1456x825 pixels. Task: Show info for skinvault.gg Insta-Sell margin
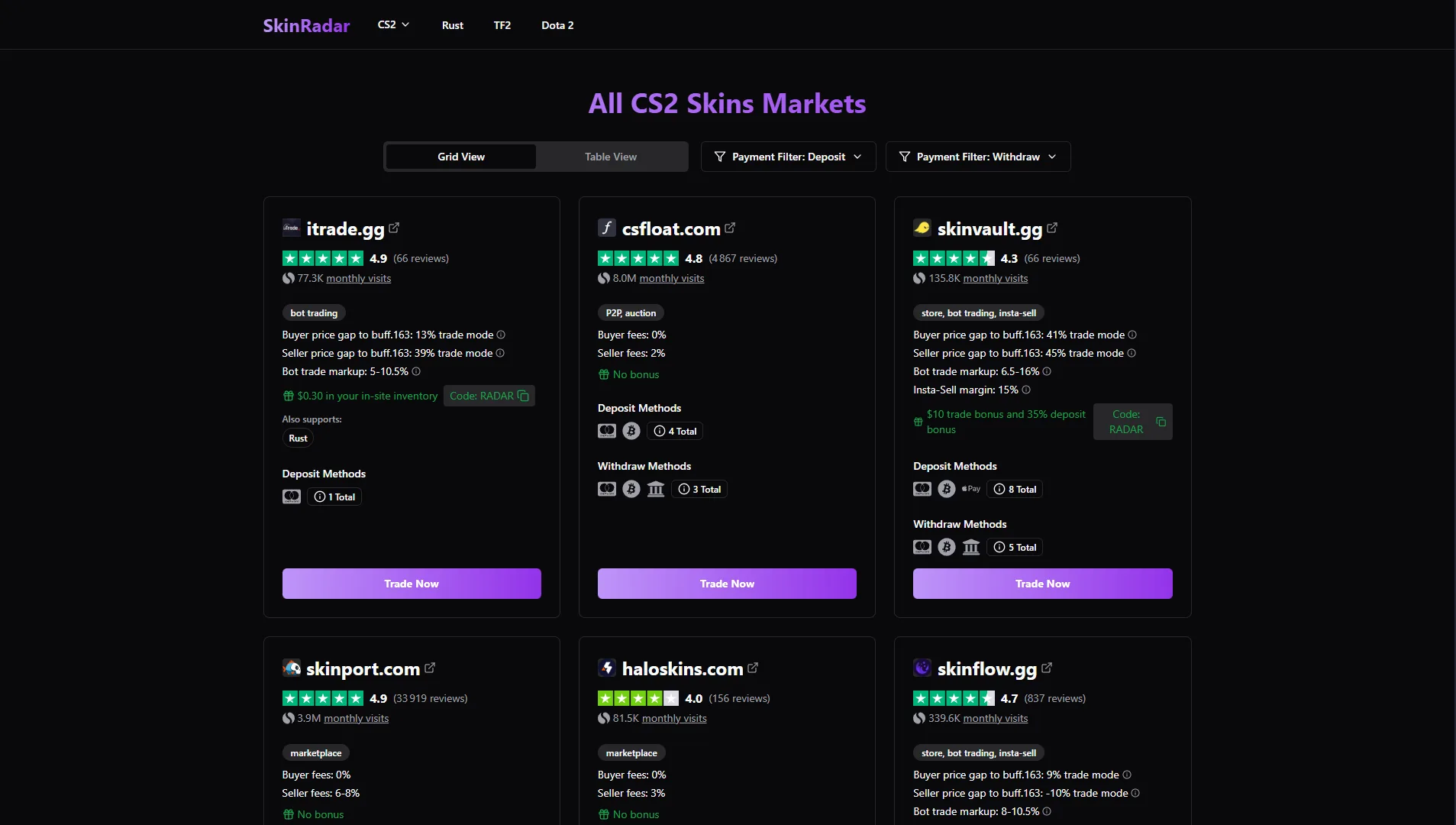click(x=1026, y=390)
